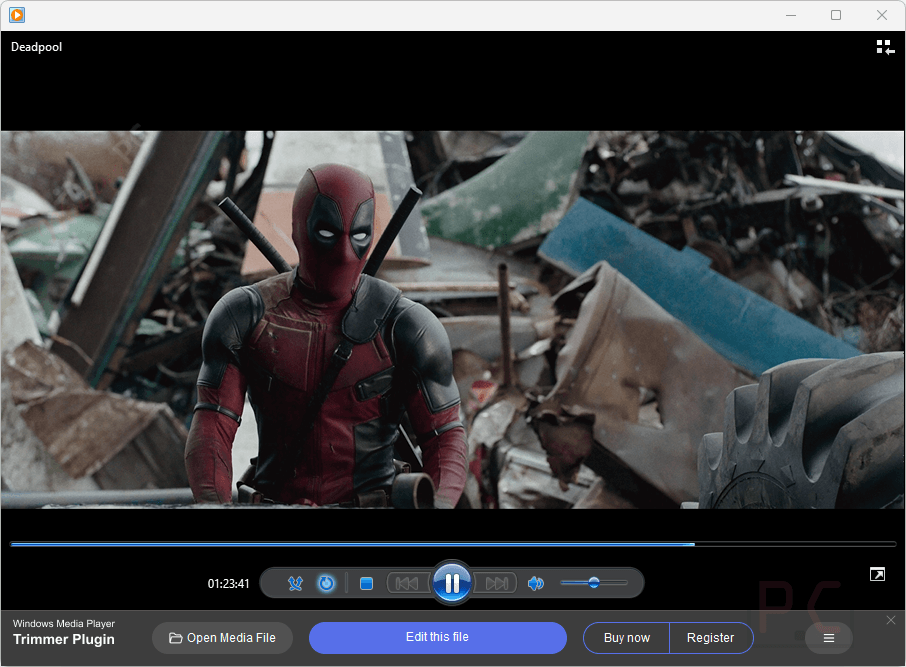
Task: Click the Deadpool title text
Action: 36,47
